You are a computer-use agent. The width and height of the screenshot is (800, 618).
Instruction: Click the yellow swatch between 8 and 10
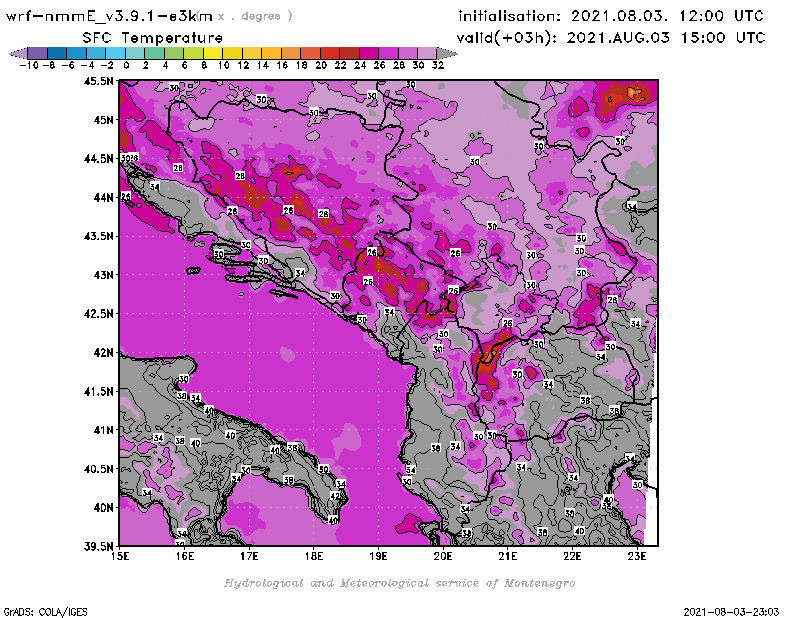point(213,54)
